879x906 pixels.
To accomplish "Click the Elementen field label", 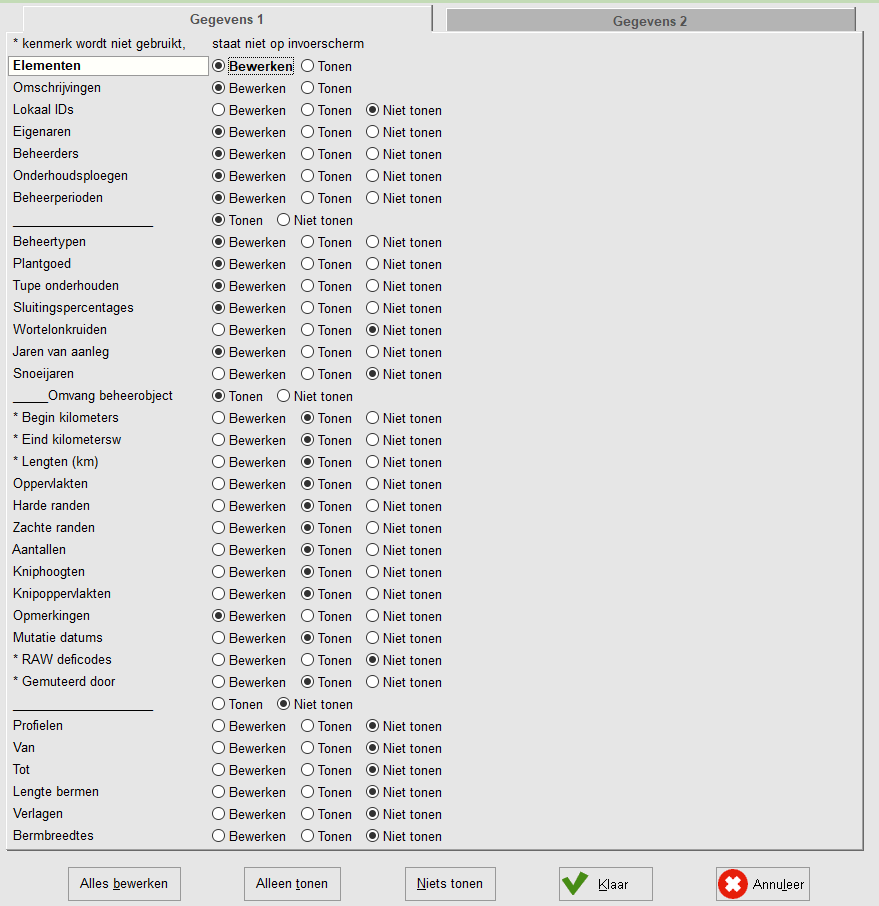I will pos(108,66).
